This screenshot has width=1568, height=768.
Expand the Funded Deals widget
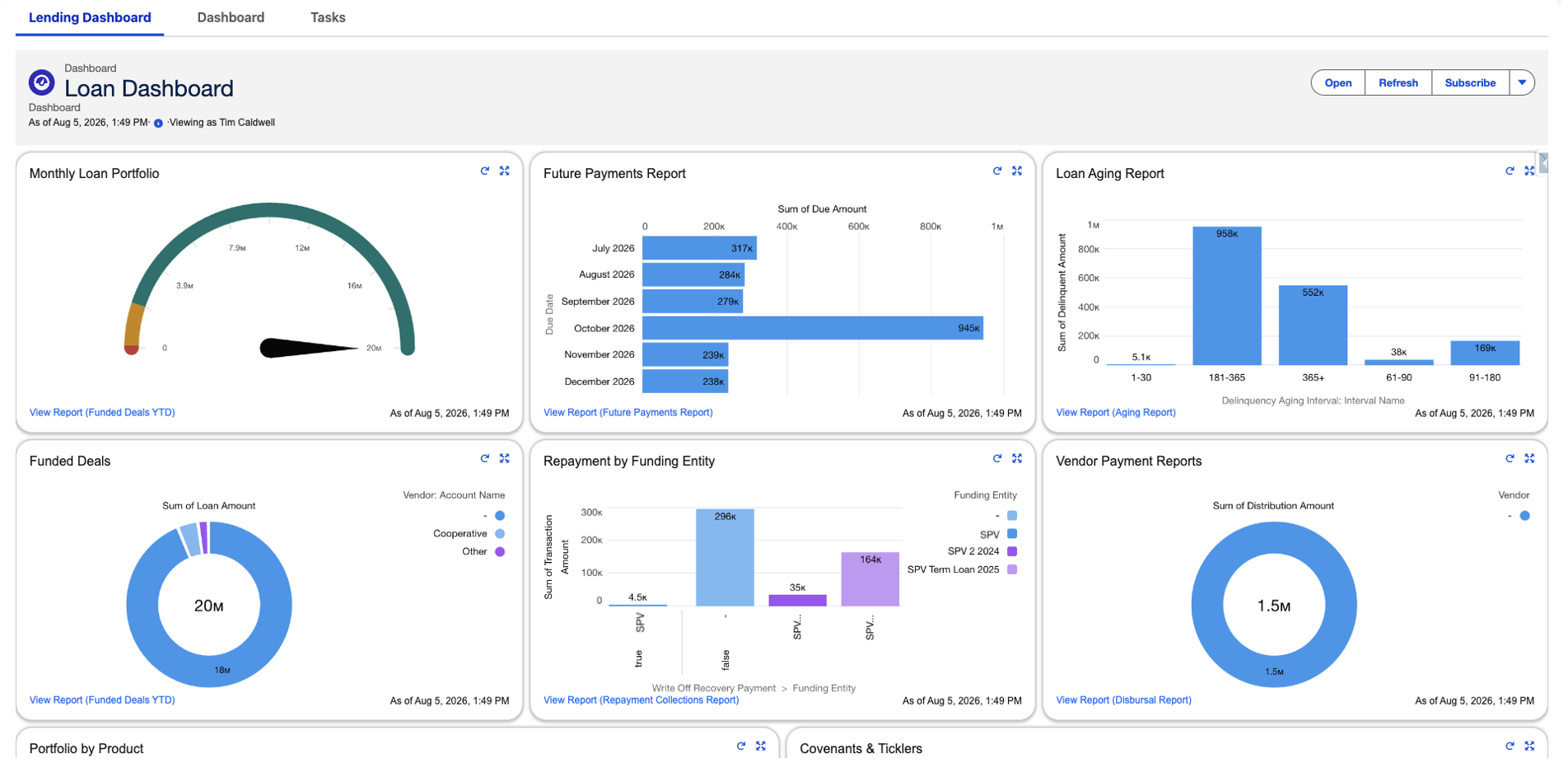coord(505,458)
